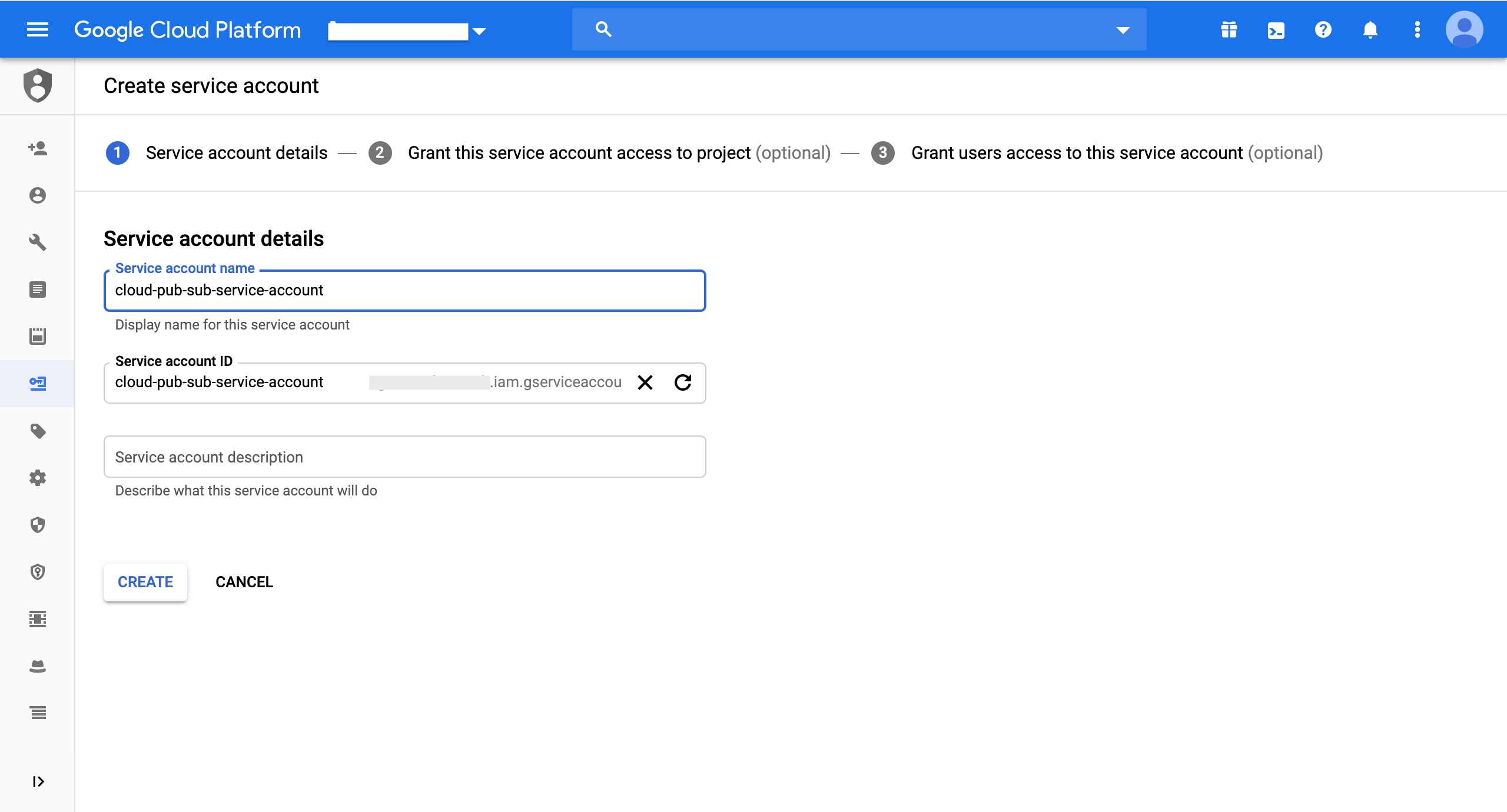Expand the collapsed side navigation panel
This screenshot has width=1507, height=812.
click(38, 781)
